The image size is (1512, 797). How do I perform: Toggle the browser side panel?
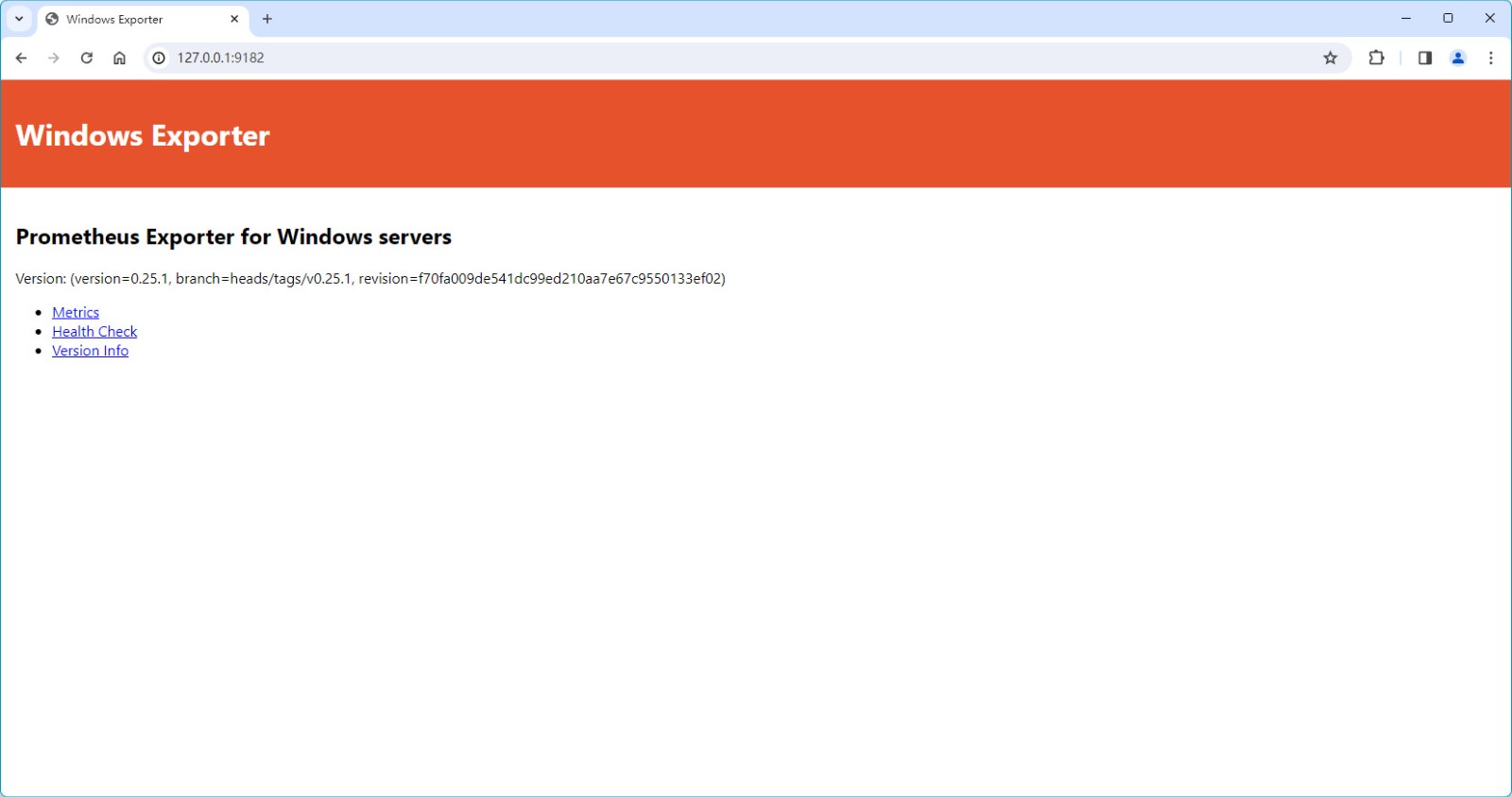(1425, 58)
